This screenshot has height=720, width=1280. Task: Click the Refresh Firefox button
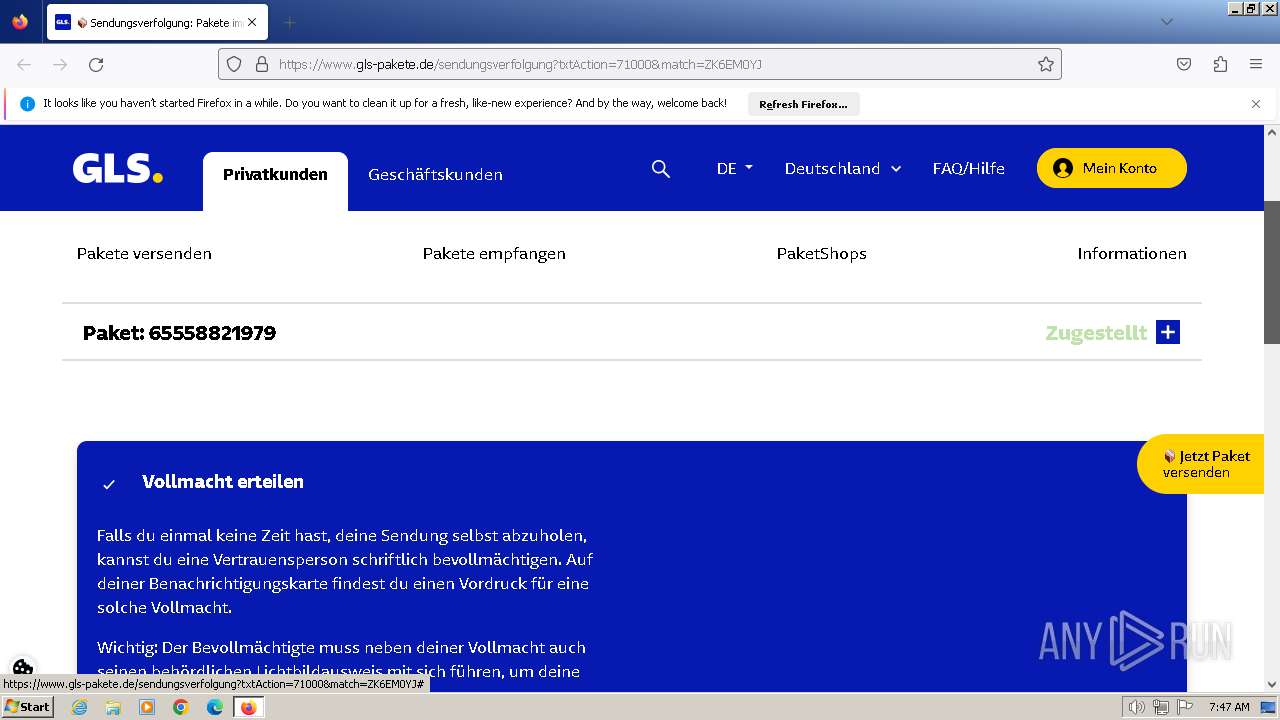pyautogui.click(x=803, y=104)
